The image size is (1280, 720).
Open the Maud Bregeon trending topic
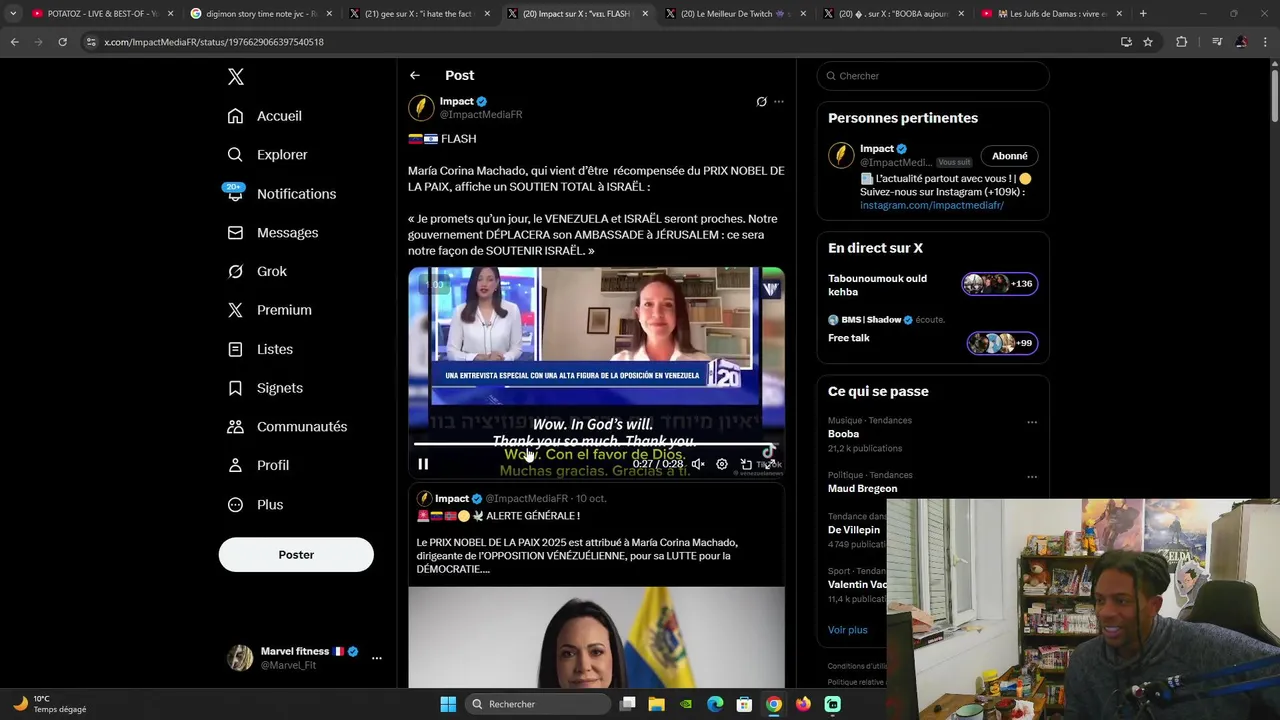pos(862,489)
